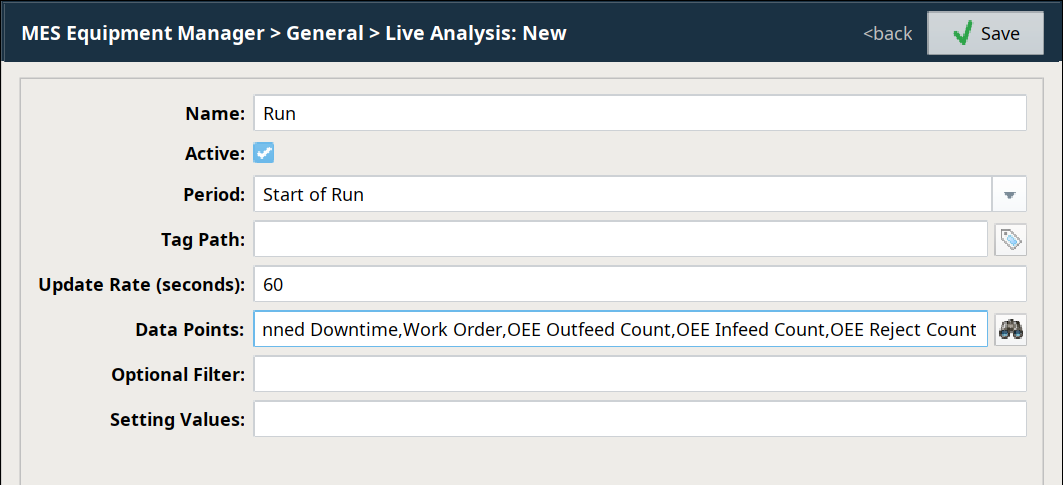This screenshot has height=485, width=1063.
Task: Select the Update Rate seconds field
Action: (x=640, y=285)
